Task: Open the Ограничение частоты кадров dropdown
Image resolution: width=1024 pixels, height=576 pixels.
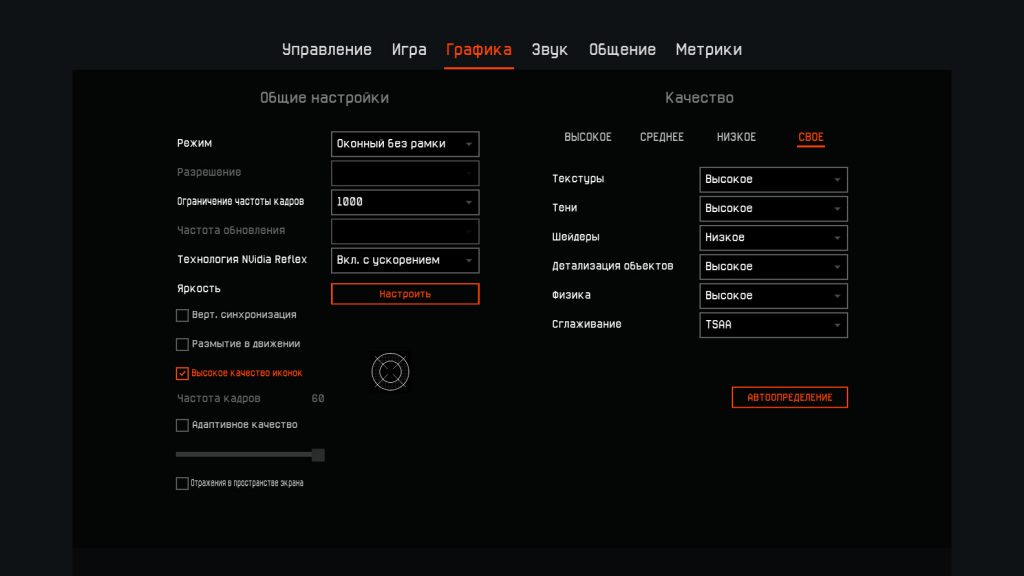Action: click(x=404, y=201)
